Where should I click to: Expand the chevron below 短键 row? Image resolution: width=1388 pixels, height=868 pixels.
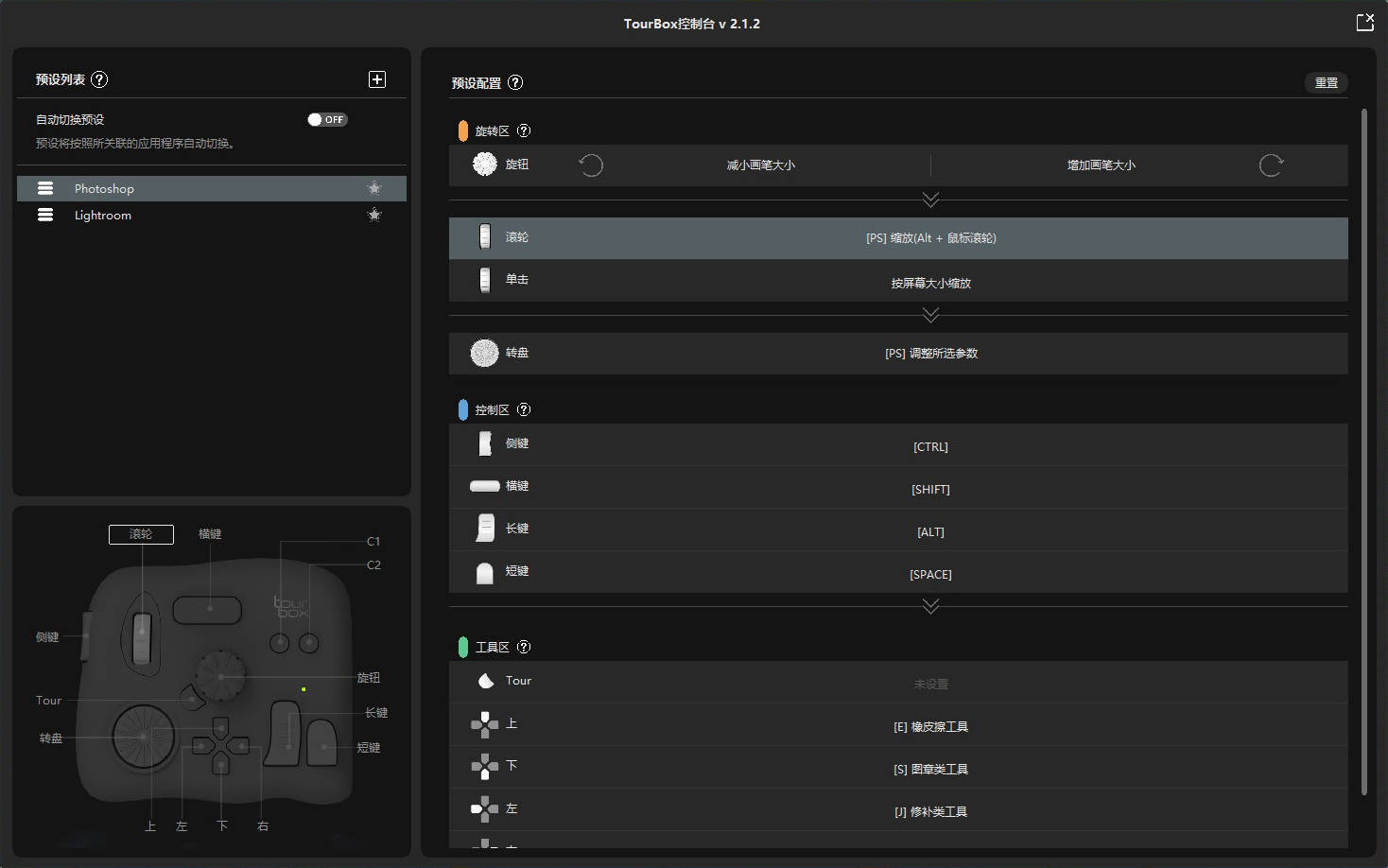tap(930, 606)
